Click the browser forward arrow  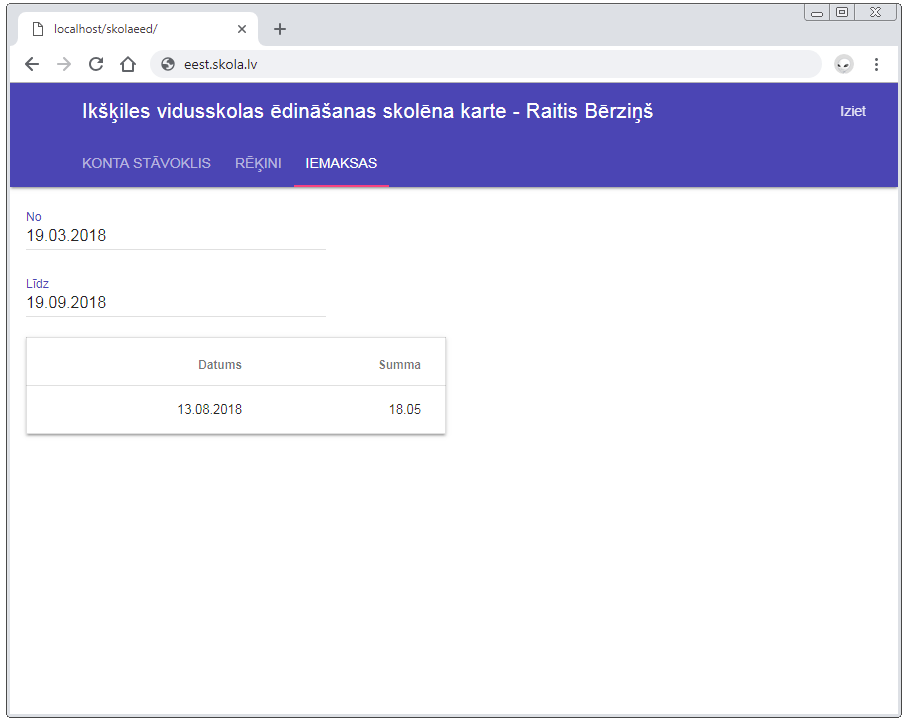pyautogui.click(x=64, y=64)
